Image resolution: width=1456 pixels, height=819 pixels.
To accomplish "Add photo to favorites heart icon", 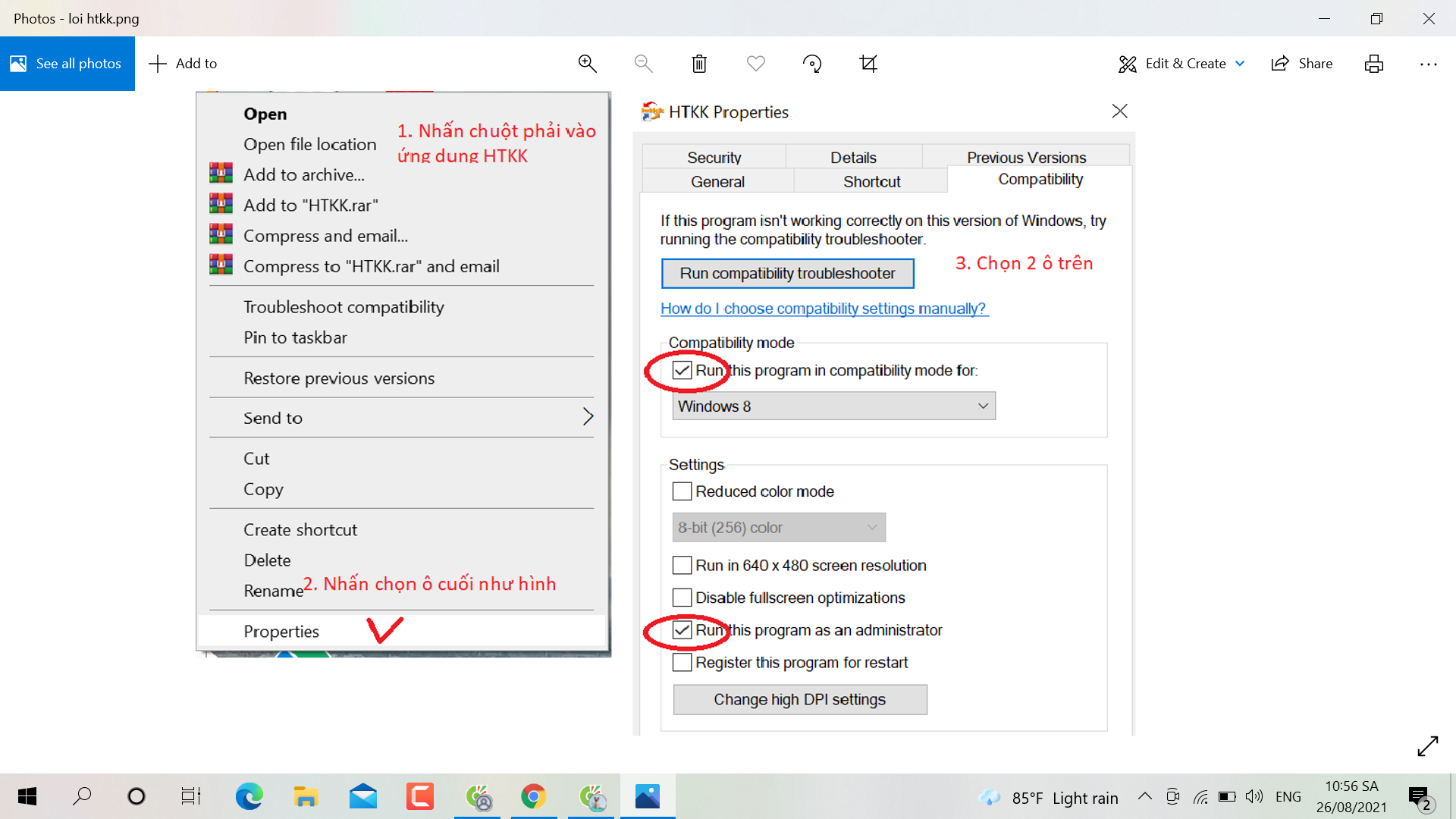I will (x=756, y=64).
